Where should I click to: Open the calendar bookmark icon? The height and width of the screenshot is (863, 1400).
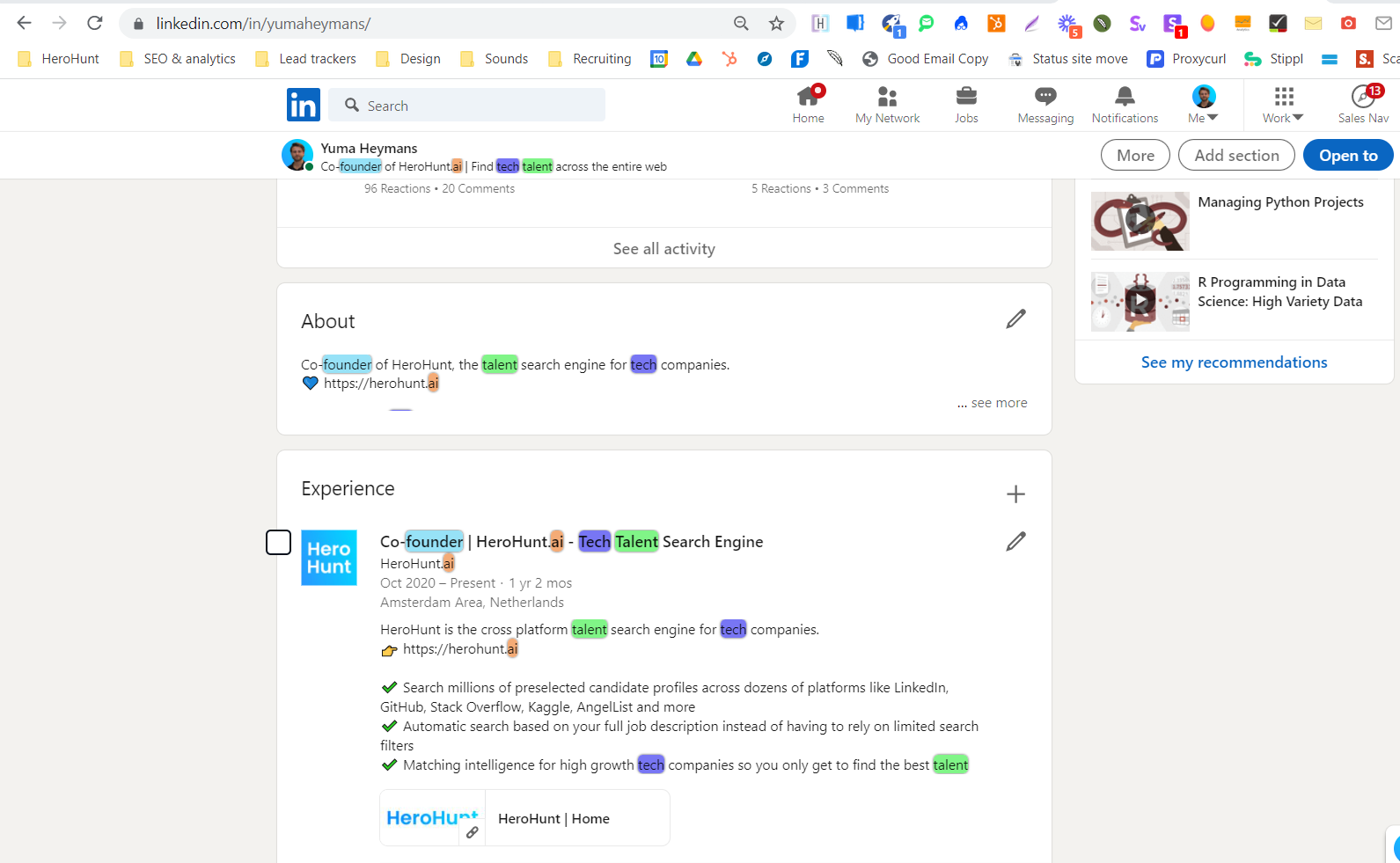659,59
